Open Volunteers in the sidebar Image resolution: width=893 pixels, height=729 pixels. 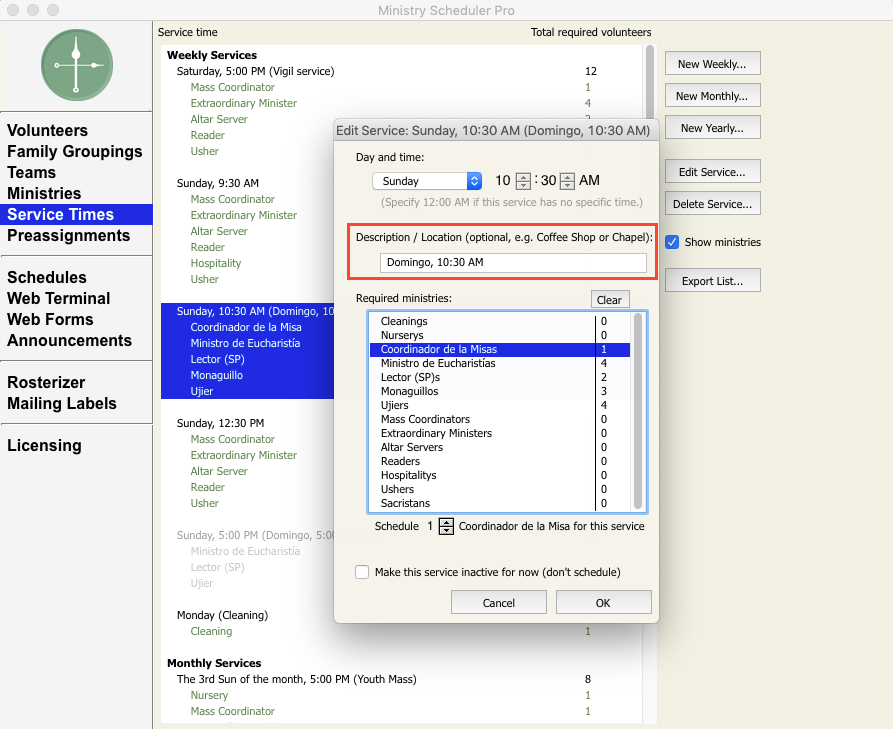(47, 131)
